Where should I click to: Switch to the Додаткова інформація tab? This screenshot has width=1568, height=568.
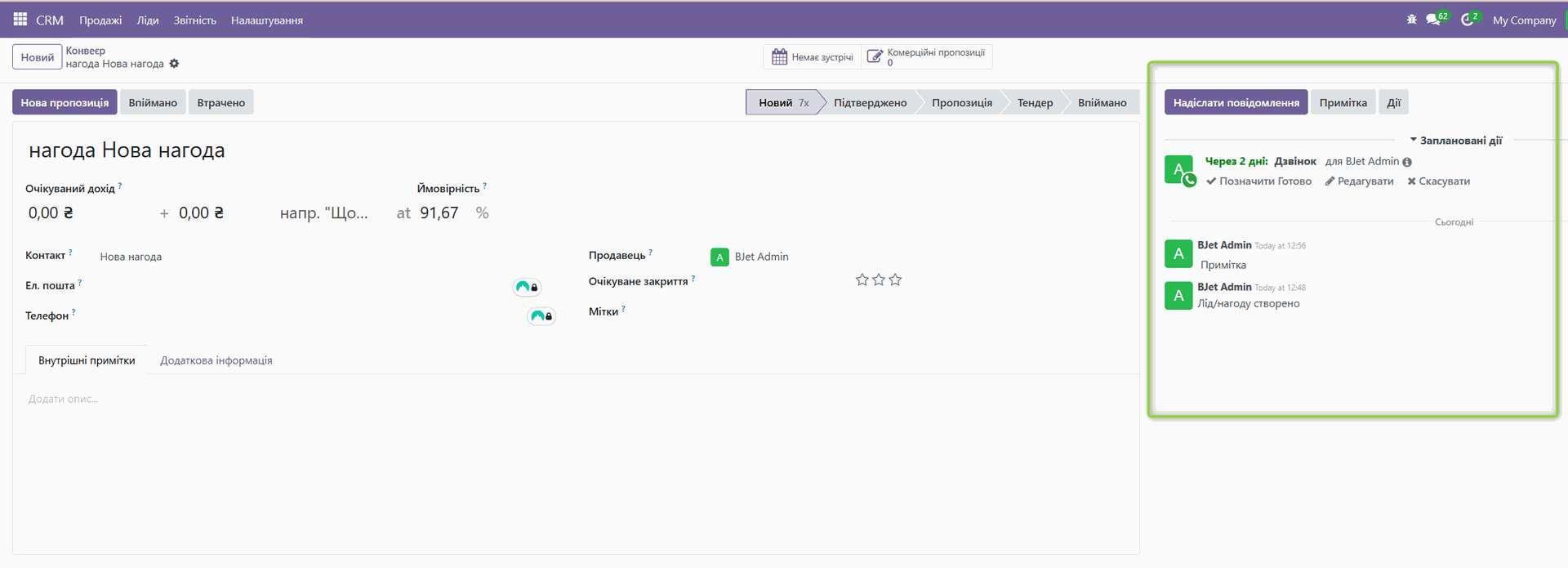pyautogui.click(x=216, y=360)
